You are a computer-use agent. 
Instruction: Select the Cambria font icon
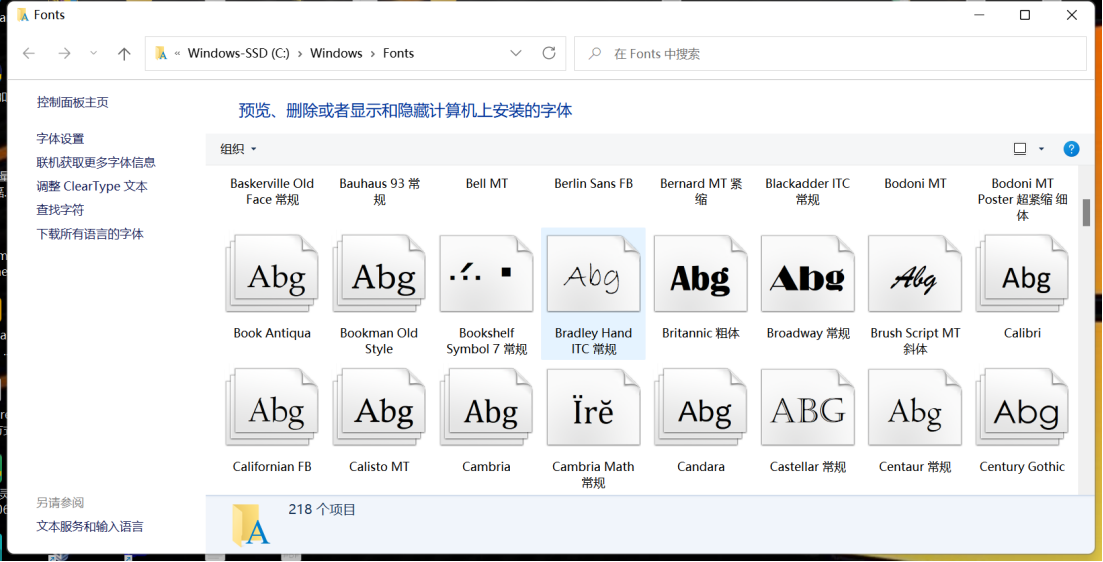coord(486,407)
